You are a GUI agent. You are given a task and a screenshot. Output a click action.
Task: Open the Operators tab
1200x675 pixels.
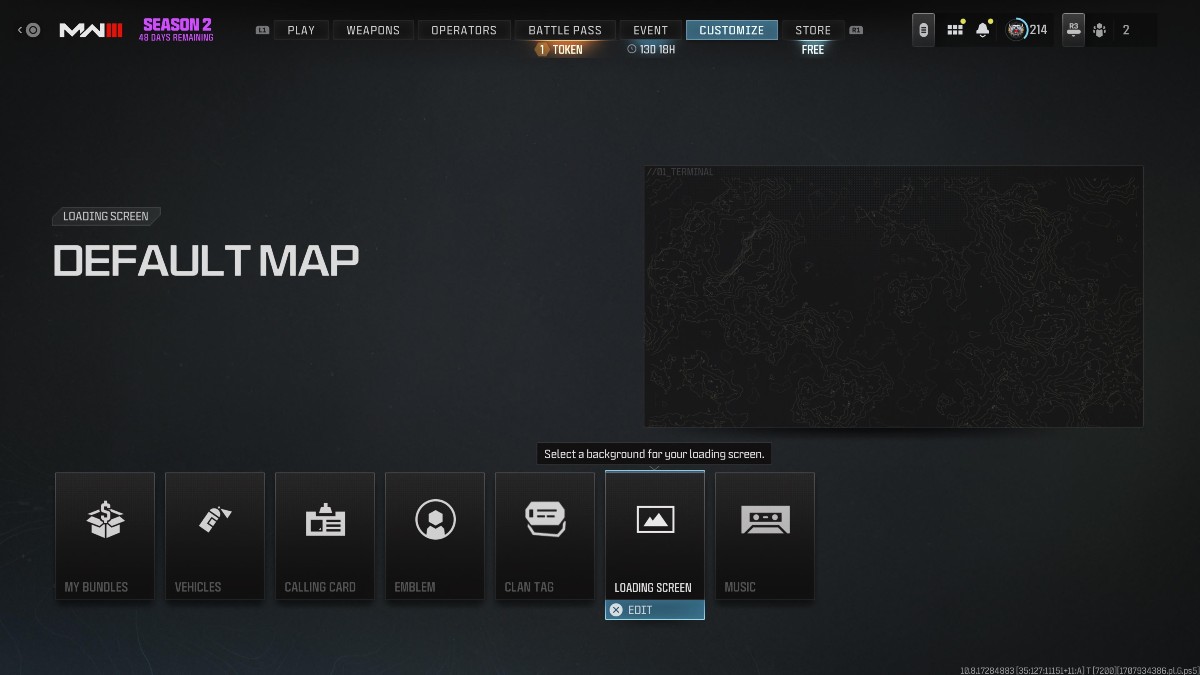(x=463, y=29)
